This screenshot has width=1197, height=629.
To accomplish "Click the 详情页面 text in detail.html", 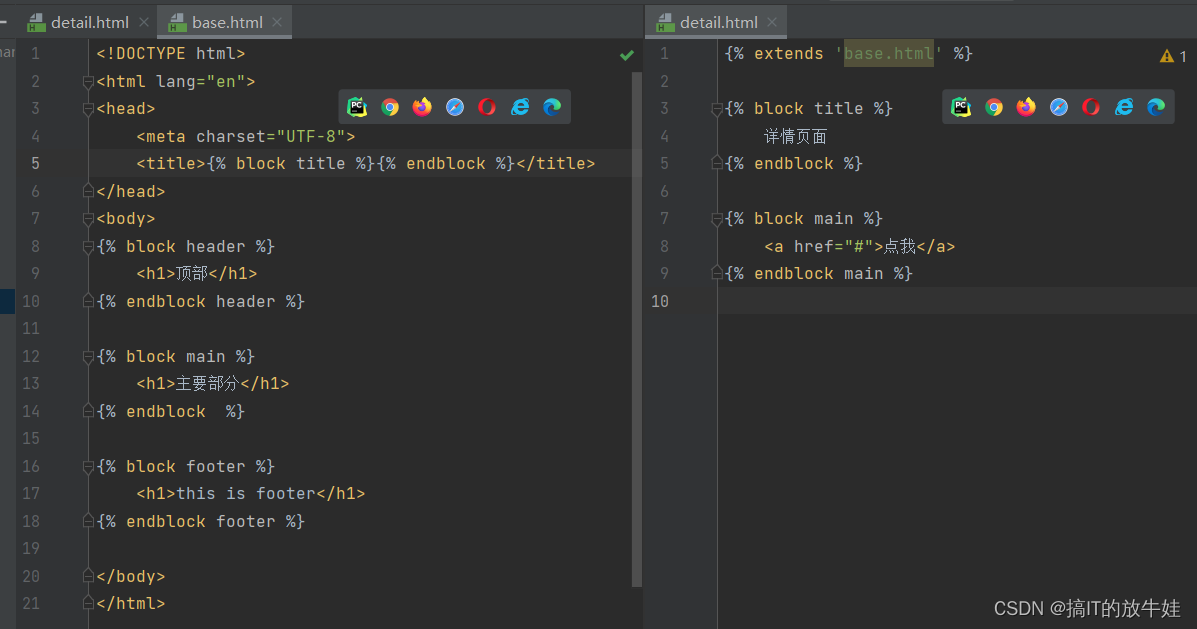I will click(x=795, y=136).
